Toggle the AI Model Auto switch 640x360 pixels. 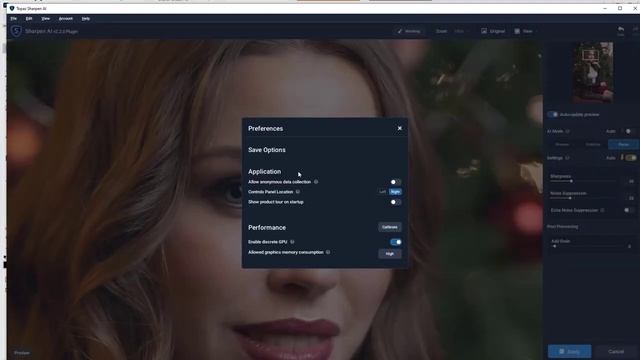pyautogui.click(x=630, y=131)
